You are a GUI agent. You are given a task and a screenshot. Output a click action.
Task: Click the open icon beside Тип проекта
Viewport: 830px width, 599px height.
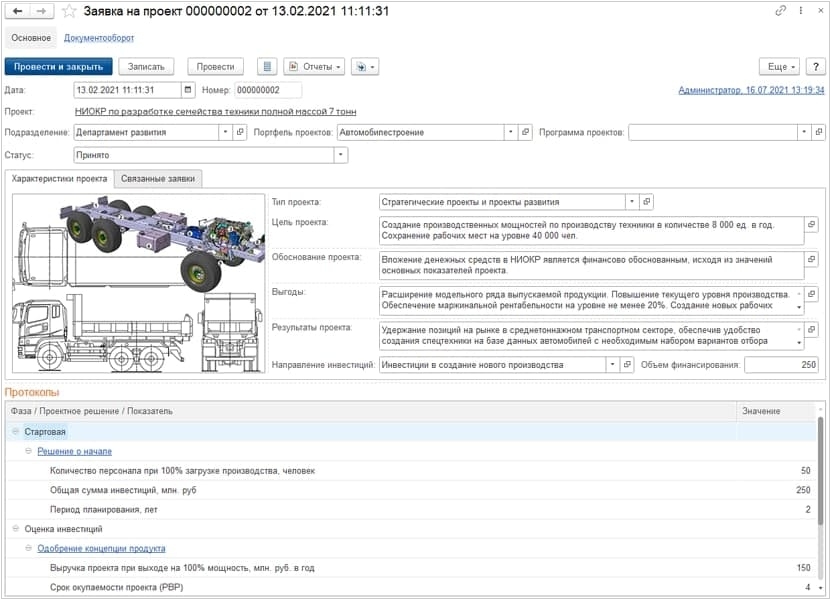coord(646,201)
